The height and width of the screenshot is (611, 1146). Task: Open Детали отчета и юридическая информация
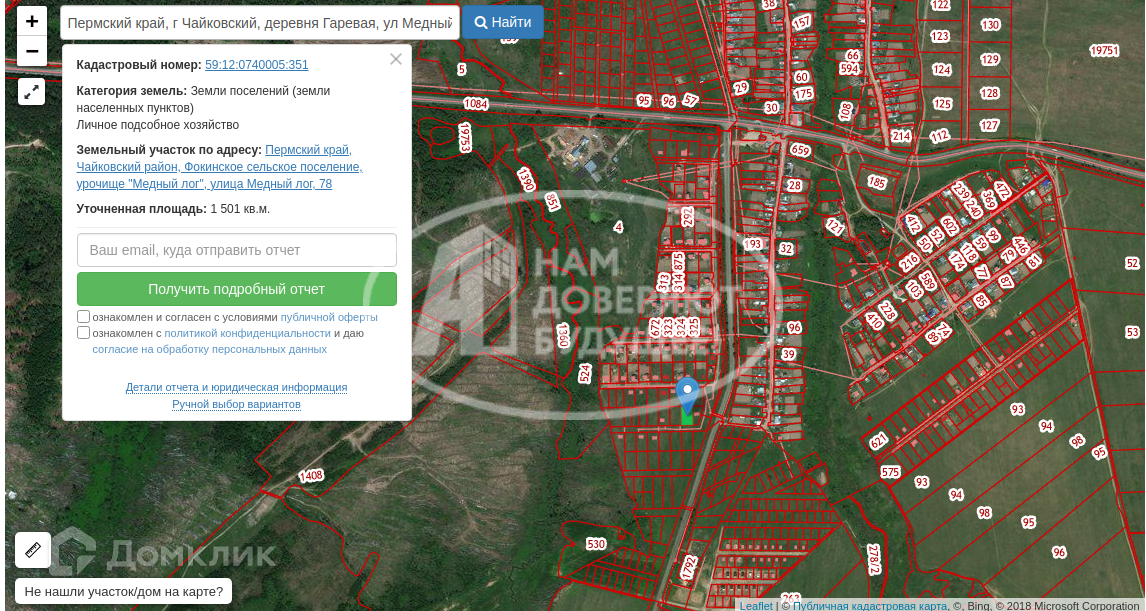tap(236, 387)
